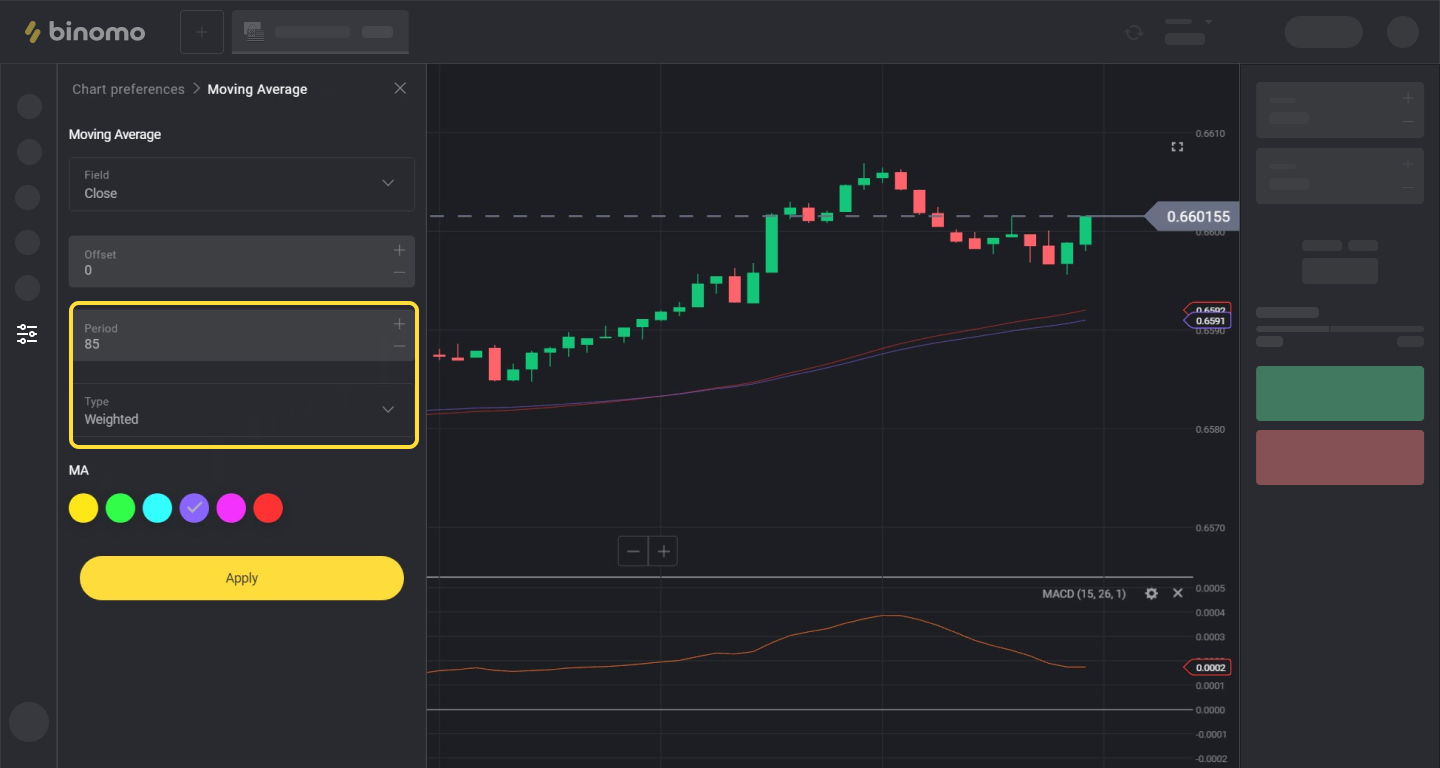Go back to Chart preferences
Viewport: 1440px width, 768px height.
[128, 89]
